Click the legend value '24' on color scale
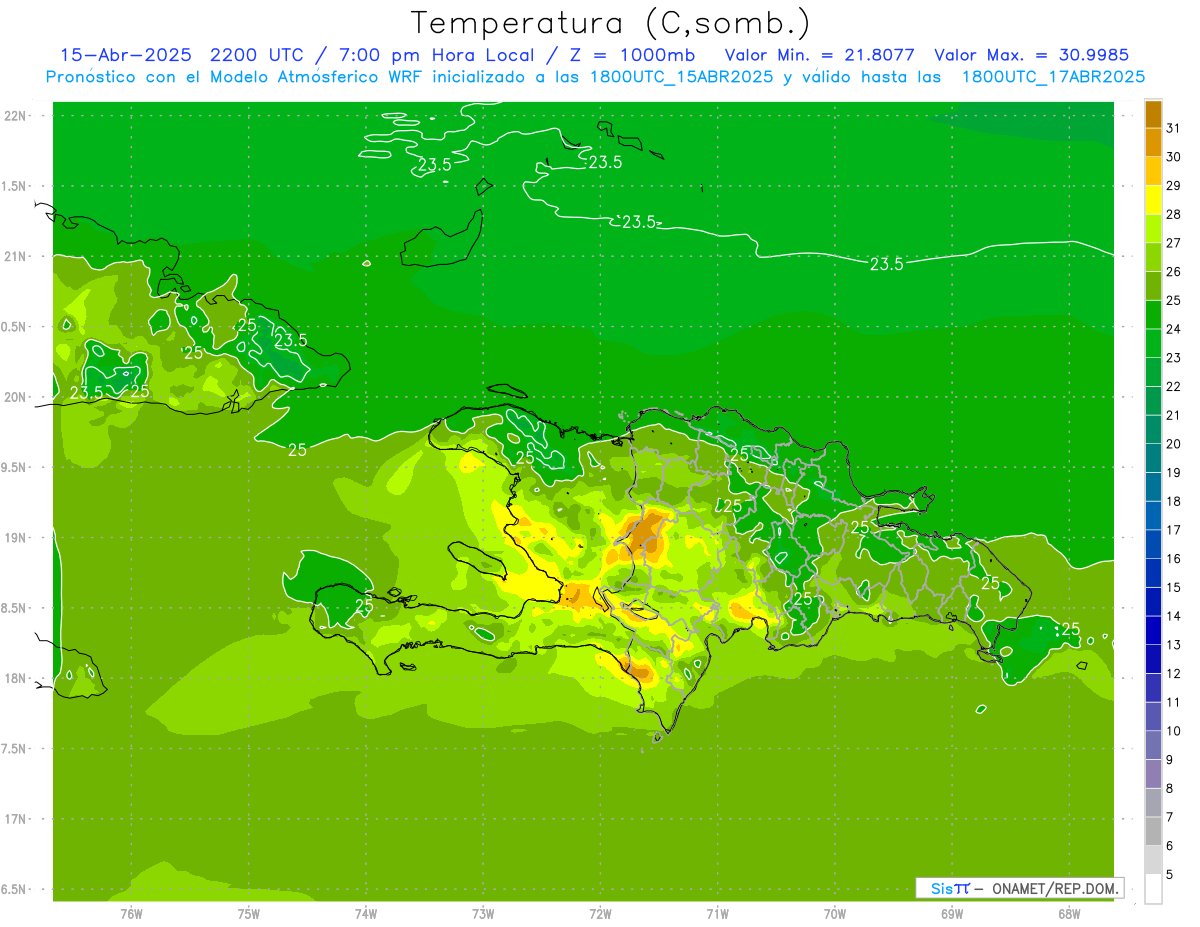Viewport: 1200px width, 927px height. tap(1174, 328)
